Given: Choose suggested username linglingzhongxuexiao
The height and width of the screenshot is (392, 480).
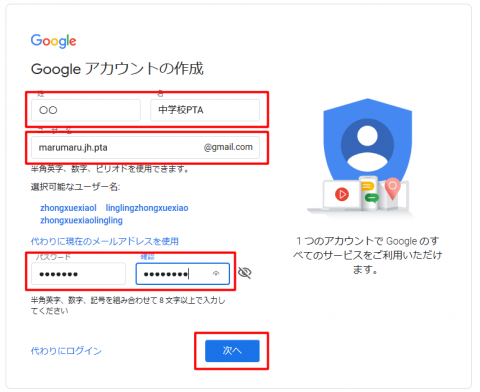Looking at the screenshot, I should click(x=147, y=208).
